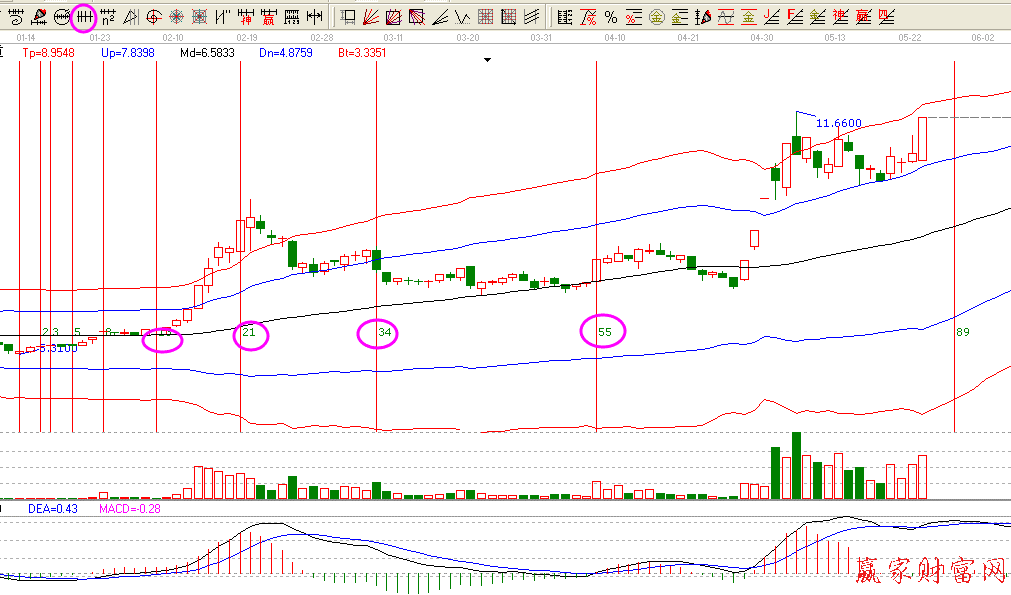Select the circled Fibonacci time-lines tool
1011x595 pixels.
click(85, 16)
